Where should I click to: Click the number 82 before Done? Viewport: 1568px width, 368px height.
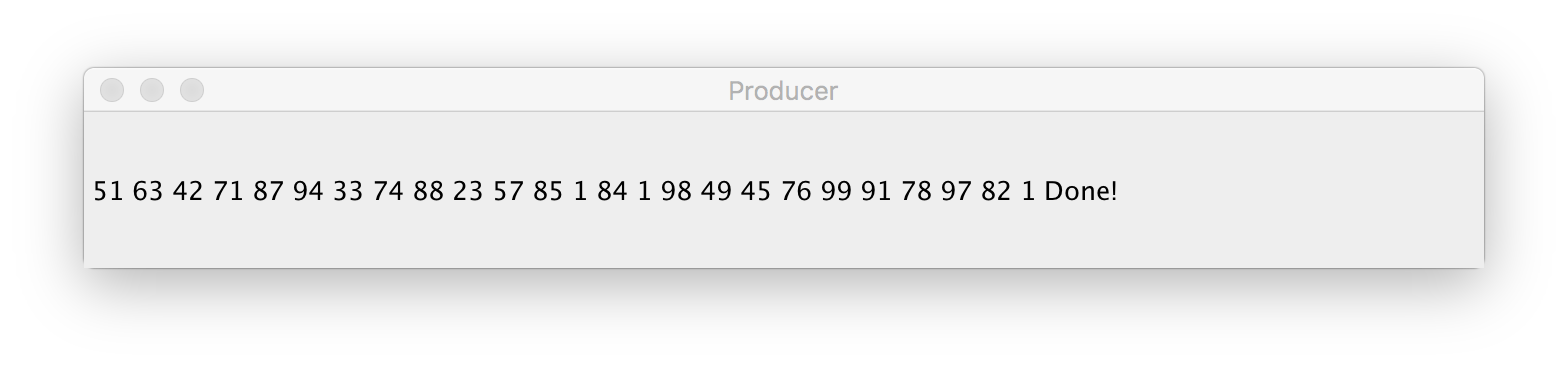[996, 191]
